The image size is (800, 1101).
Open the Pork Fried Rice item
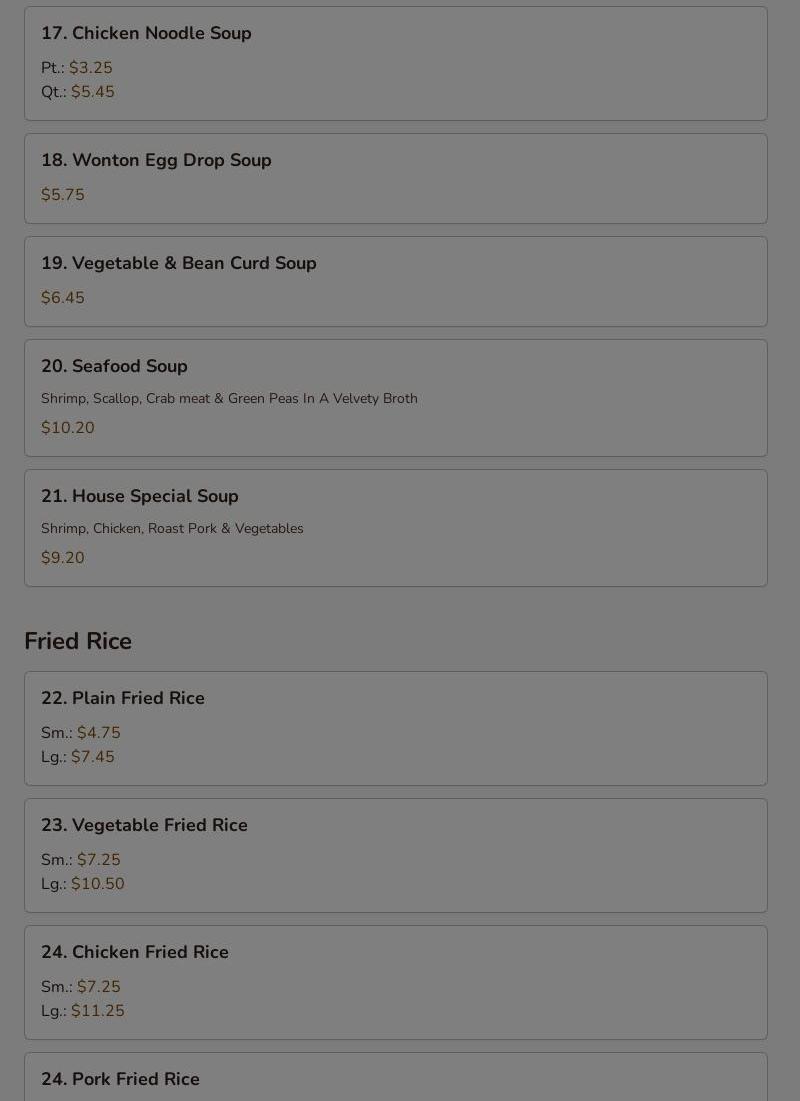pos(395,1077)
